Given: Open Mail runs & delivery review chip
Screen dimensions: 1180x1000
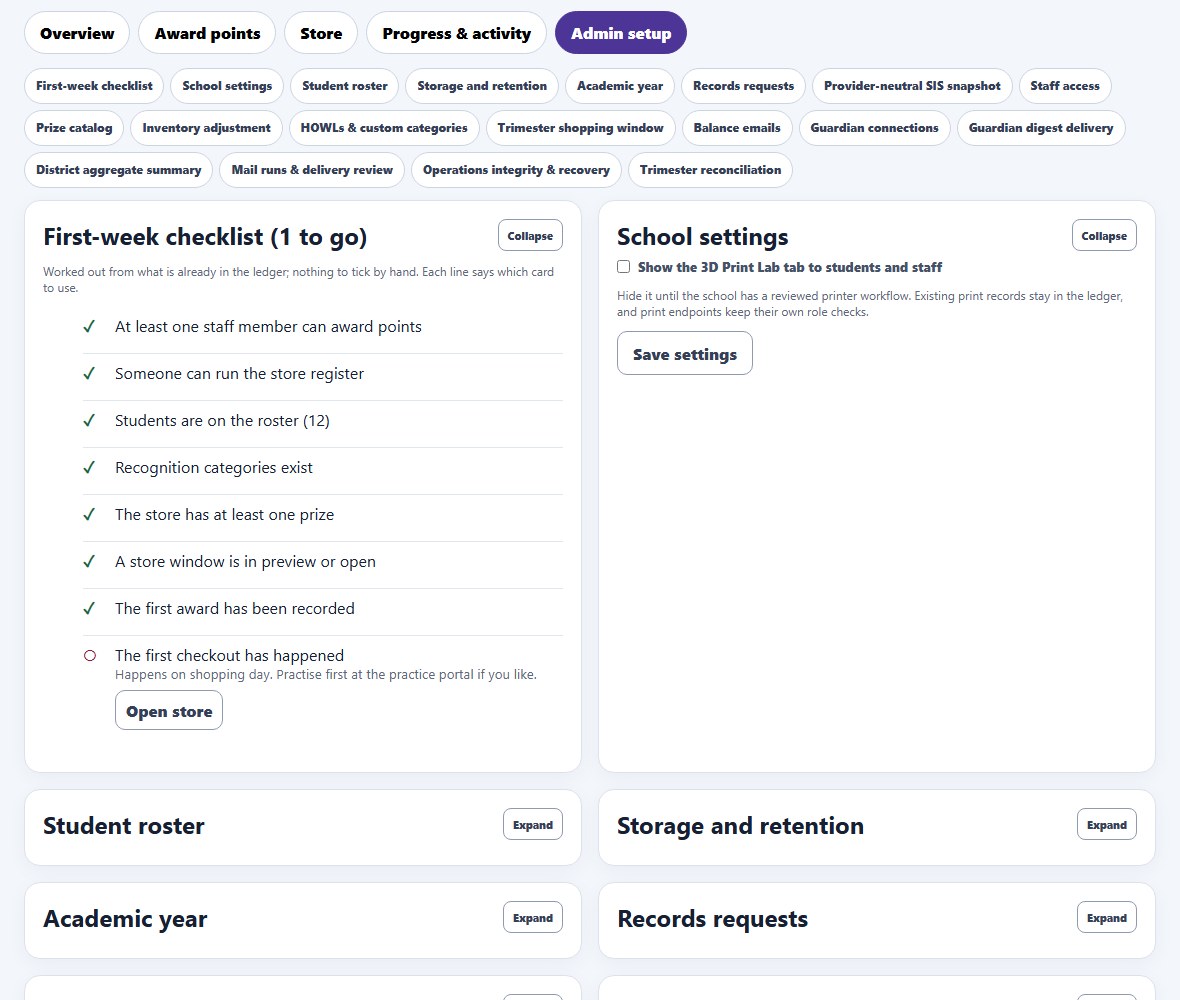Looking at the screenshot, I should [x=312, y=170].
